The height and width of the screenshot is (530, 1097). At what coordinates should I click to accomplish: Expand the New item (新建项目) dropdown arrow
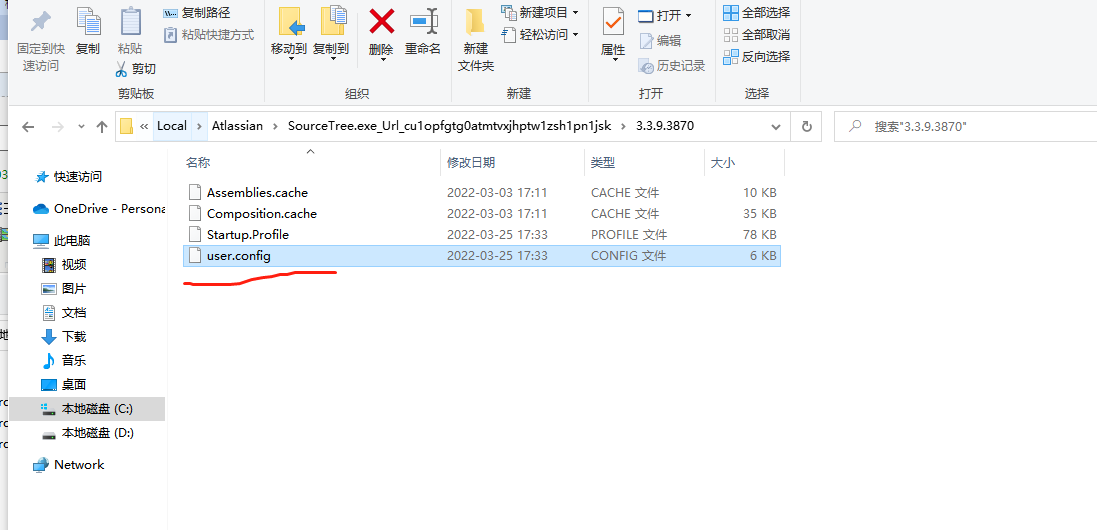click(575, 13)
